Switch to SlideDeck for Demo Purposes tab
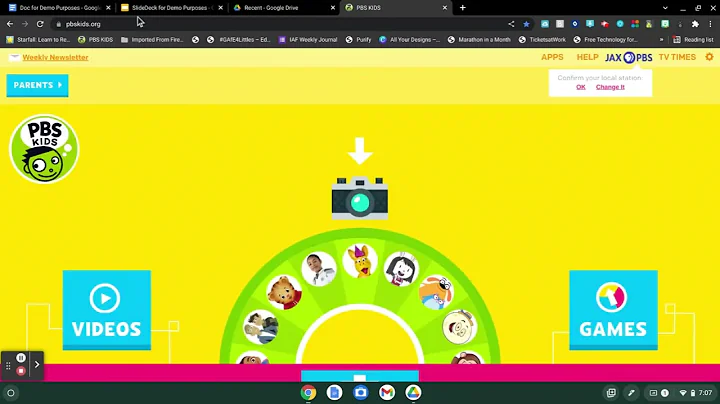The image size is (720, 404). point(172,8)
